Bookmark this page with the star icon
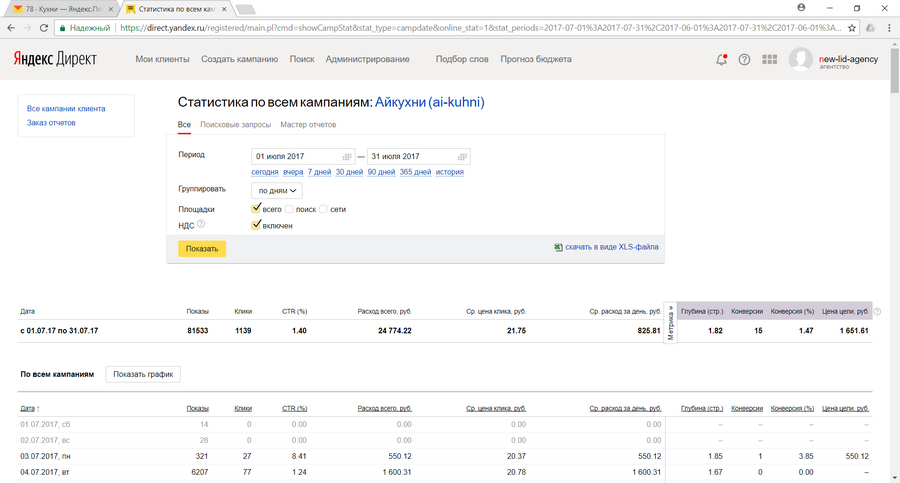 pos(852,28)
